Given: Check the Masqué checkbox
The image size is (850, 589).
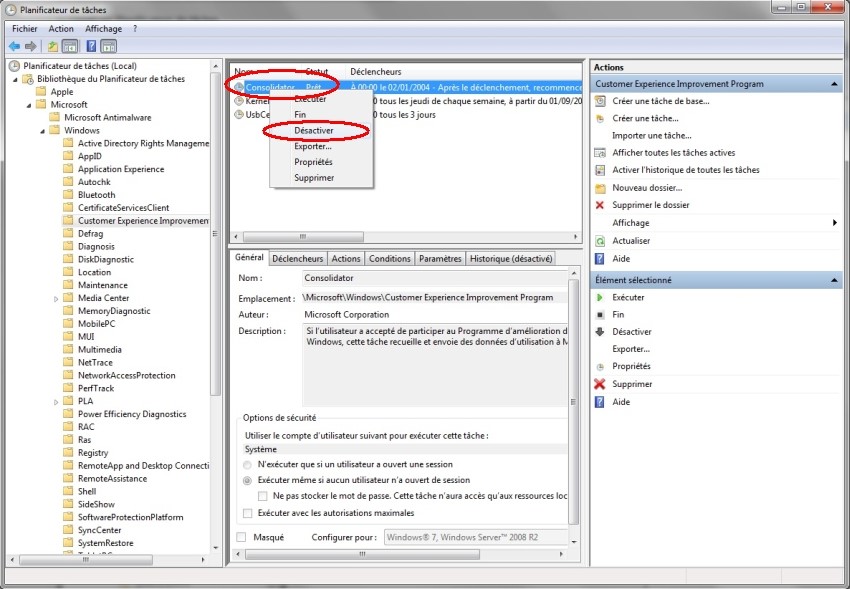Looking at the screenshot, I should 241,537.
